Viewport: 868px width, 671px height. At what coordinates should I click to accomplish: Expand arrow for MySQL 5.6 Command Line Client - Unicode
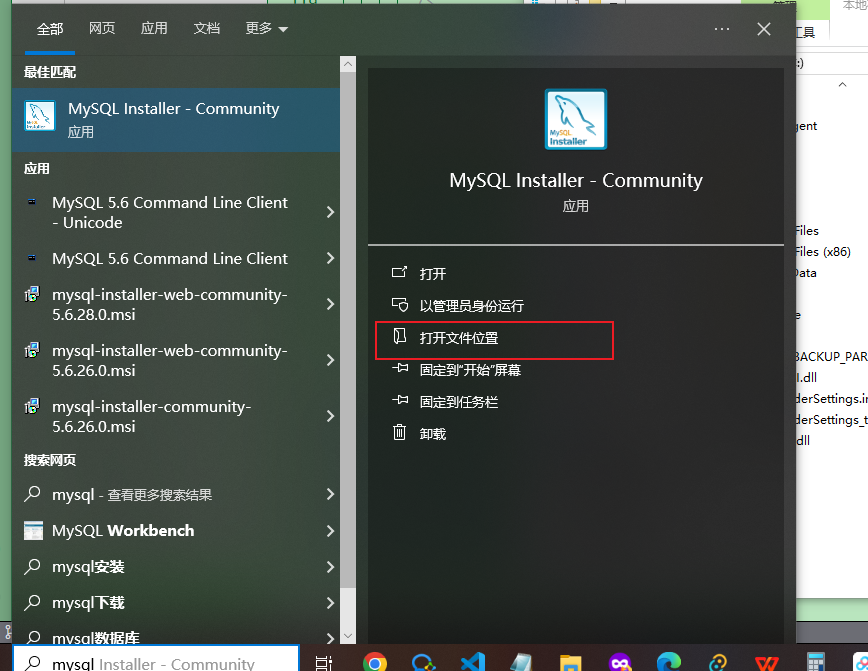(x=330, y=212)
